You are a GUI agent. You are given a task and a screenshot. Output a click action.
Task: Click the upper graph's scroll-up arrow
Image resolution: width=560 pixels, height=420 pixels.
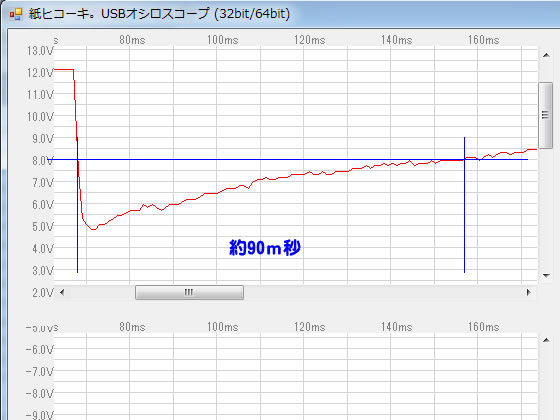pos(546,55)
